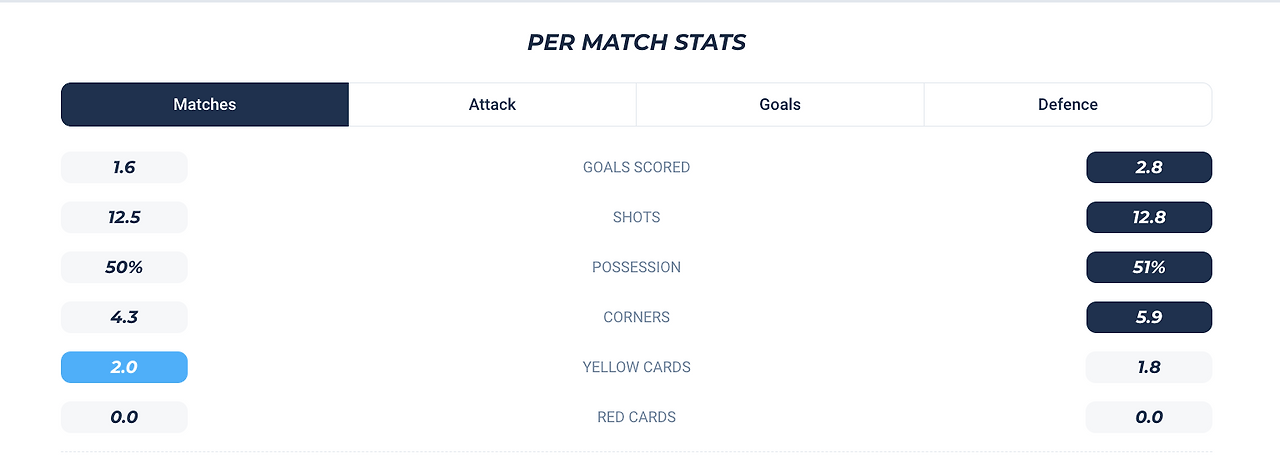Viewport: 1280px width, 458px height.
Task: Click the 2.8 goals scored badge
Action: [x=1149, y=167]
